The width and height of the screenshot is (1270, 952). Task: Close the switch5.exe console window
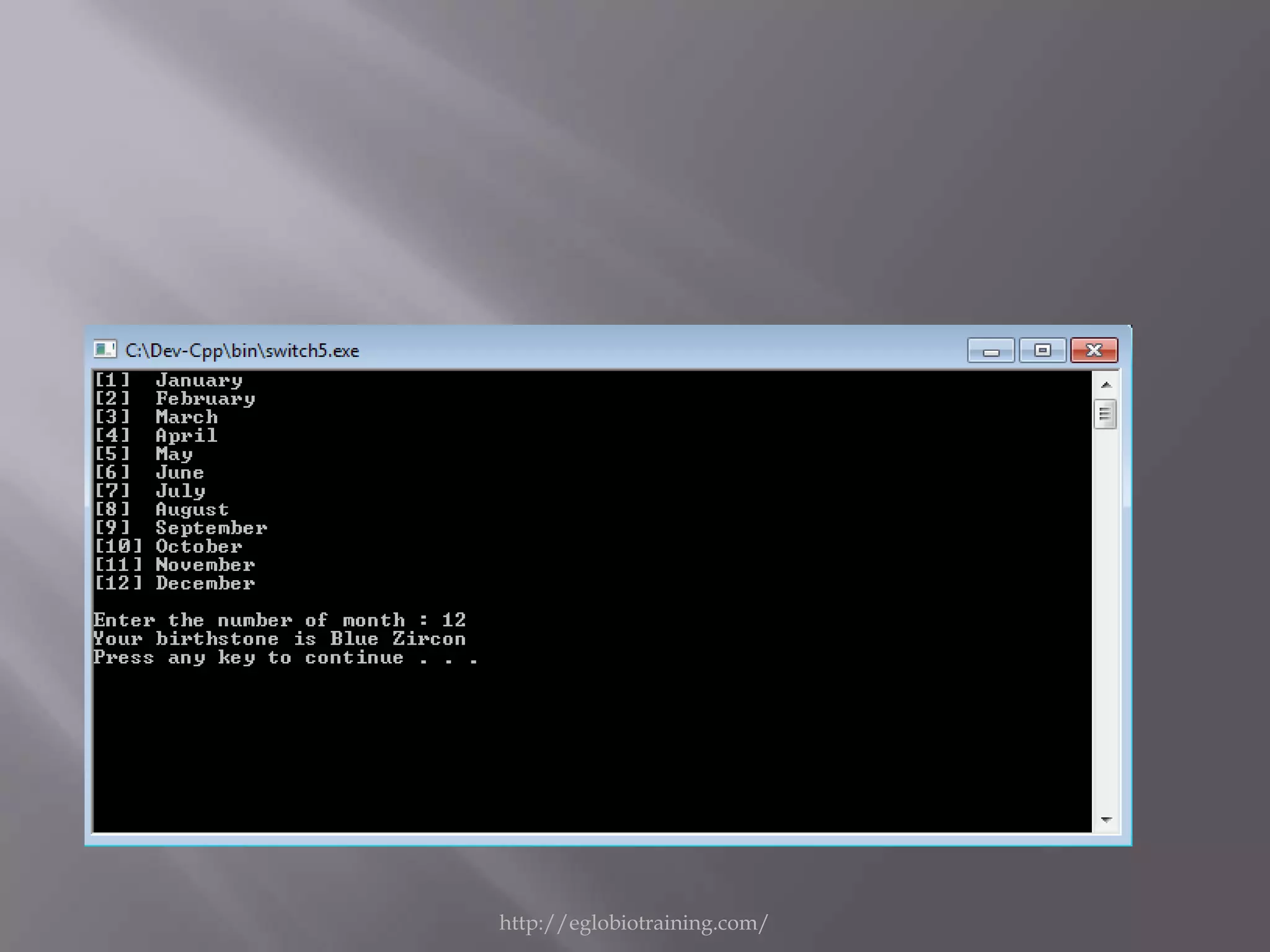click(x=1094, y=350)
